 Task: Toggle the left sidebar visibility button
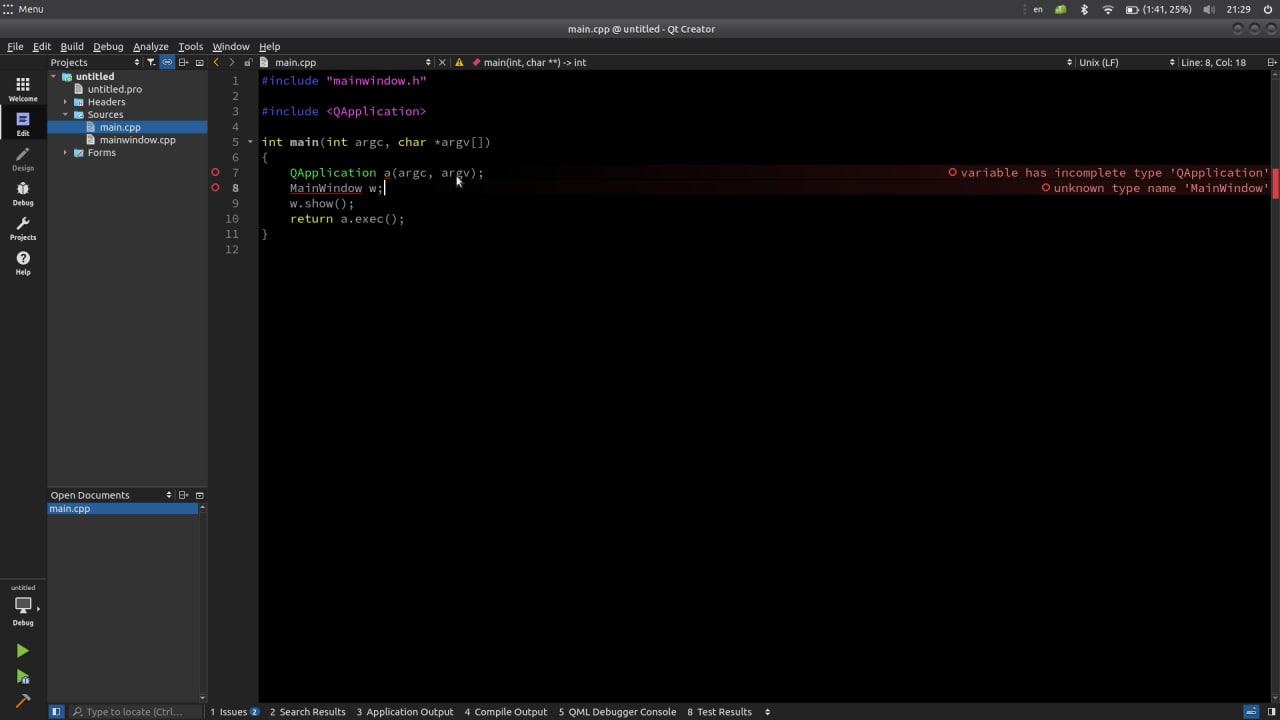click(x=56, y=712)
